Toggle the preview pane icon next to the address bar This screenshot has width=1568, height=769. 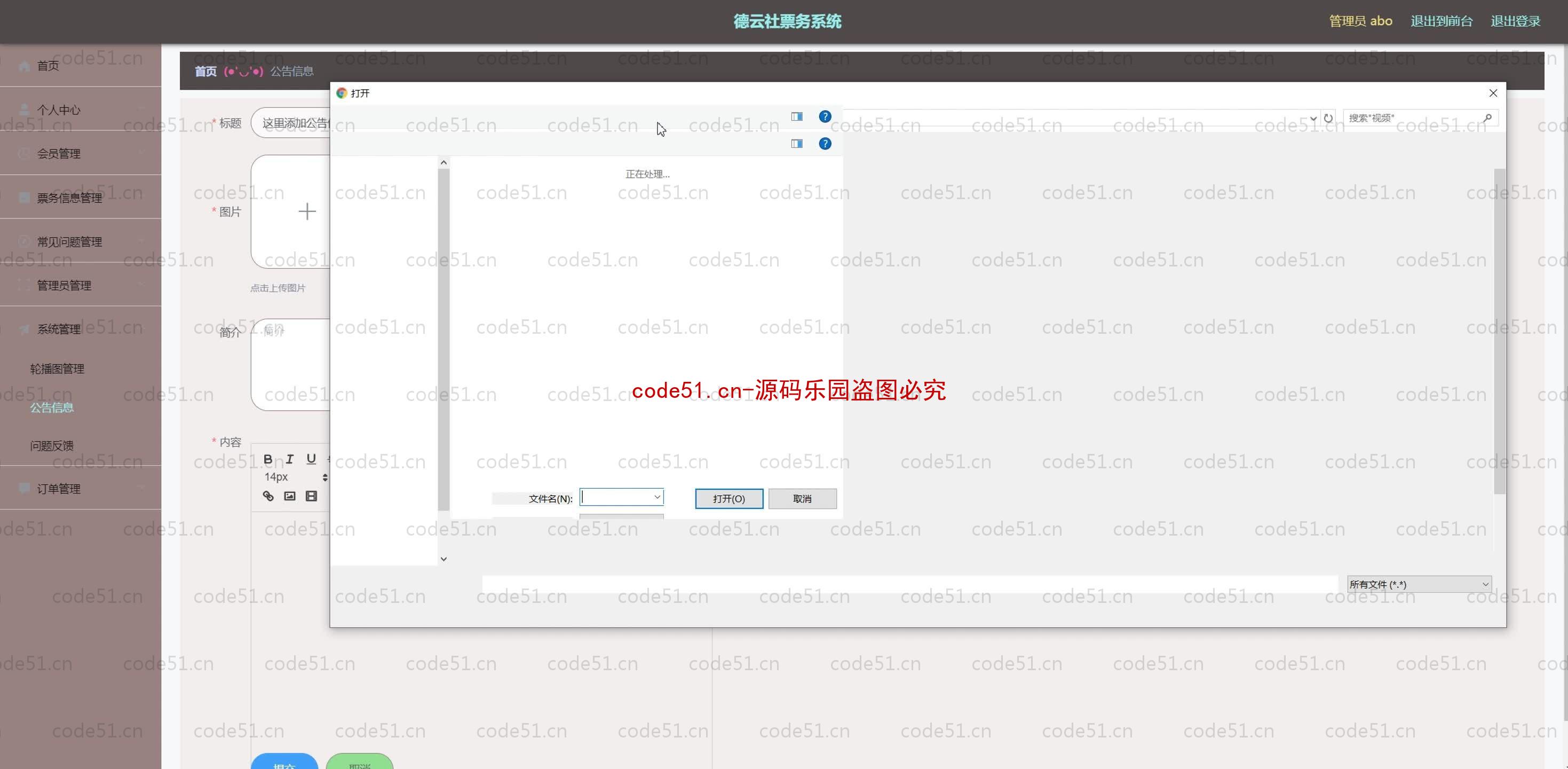click(797, 116)
